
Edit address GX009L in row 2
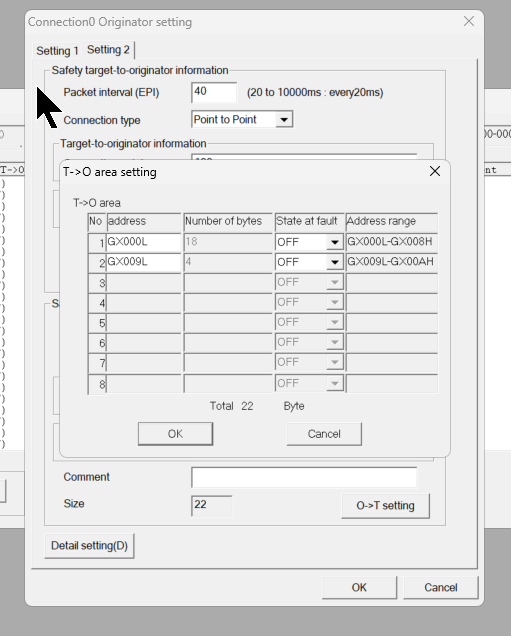point(144,262)
